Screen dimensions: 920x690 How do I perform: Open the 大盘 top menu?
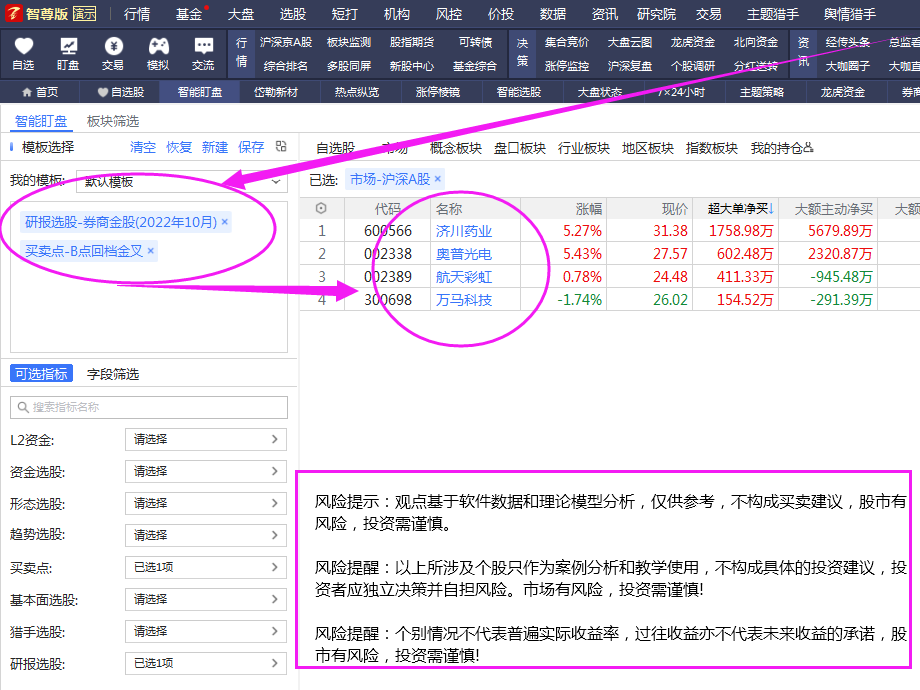(241, 14)
